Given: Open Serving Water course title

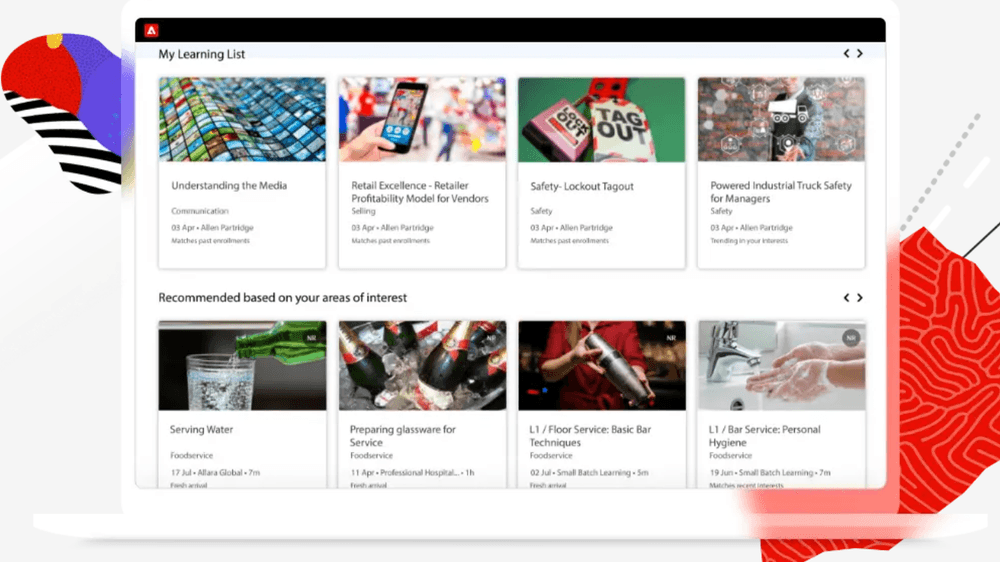Looking at the screenshot, I should pos(201,430).
